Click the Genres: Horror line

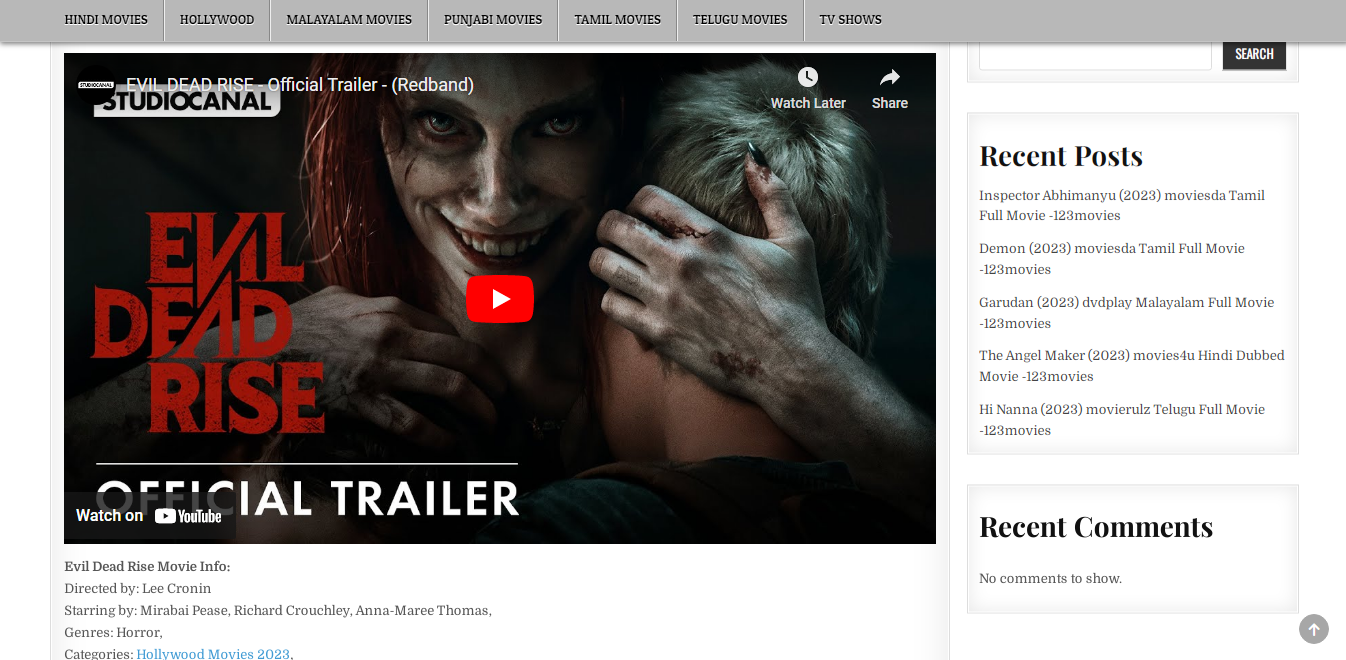[x=114, y=632]
